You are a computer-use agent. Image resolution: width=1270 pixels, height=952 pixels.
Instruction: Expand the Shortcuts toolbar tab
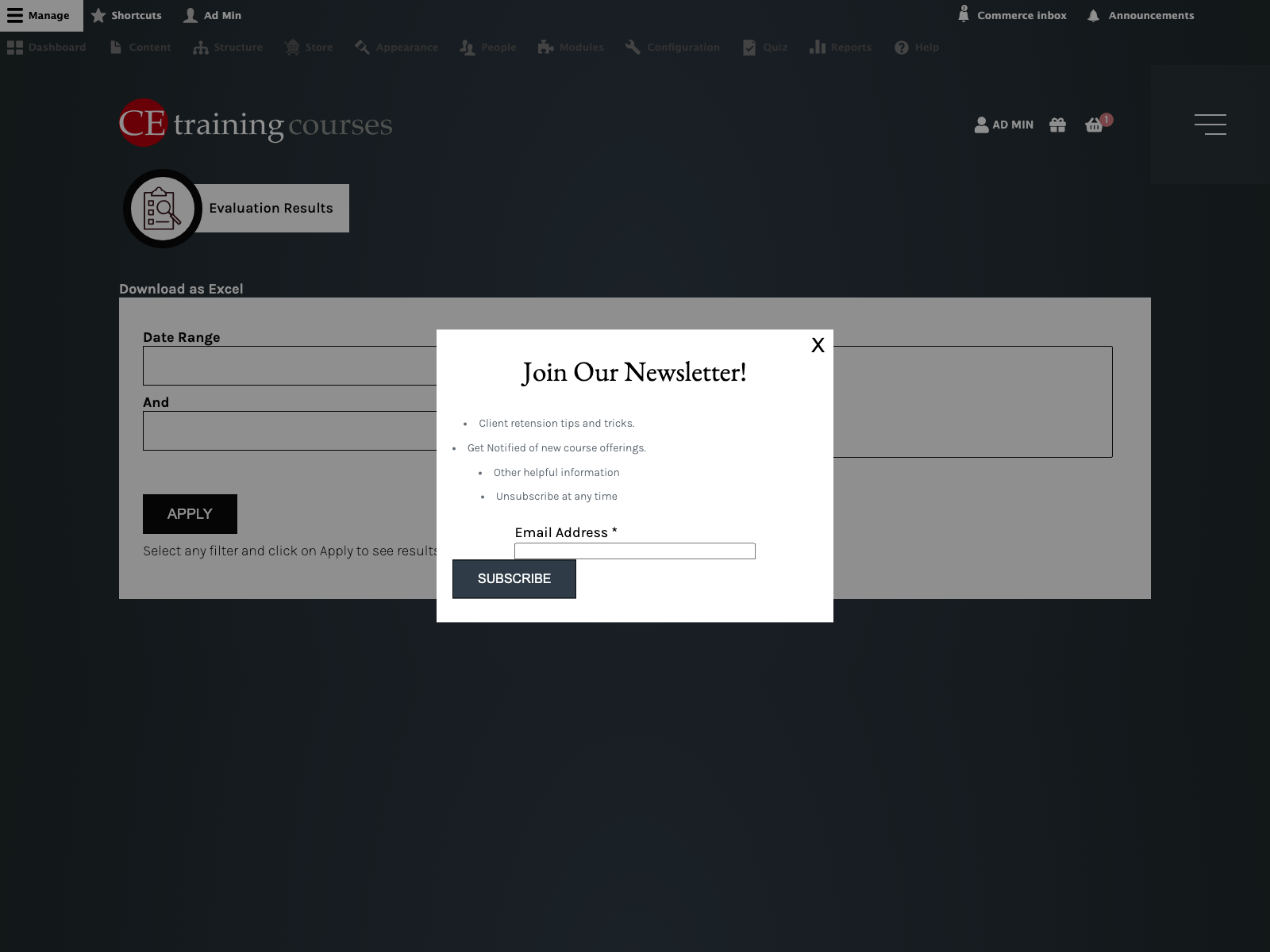click(126, 15)
